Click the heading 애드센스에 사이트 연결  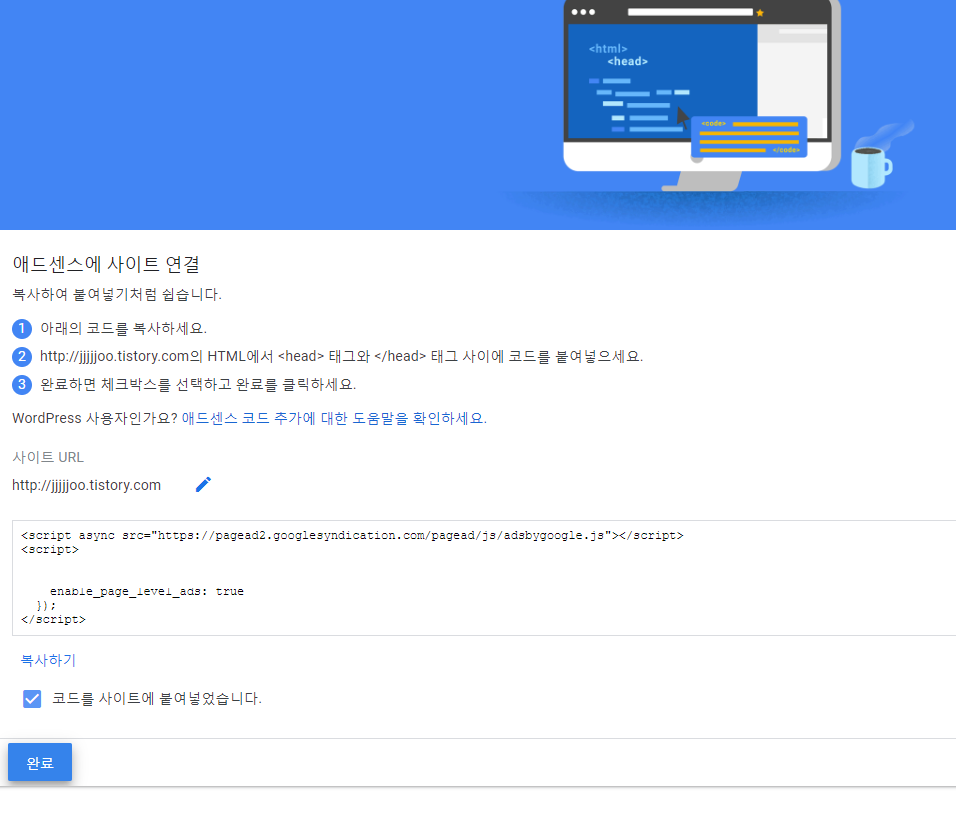pyautogui.click(x=106, y=264)
